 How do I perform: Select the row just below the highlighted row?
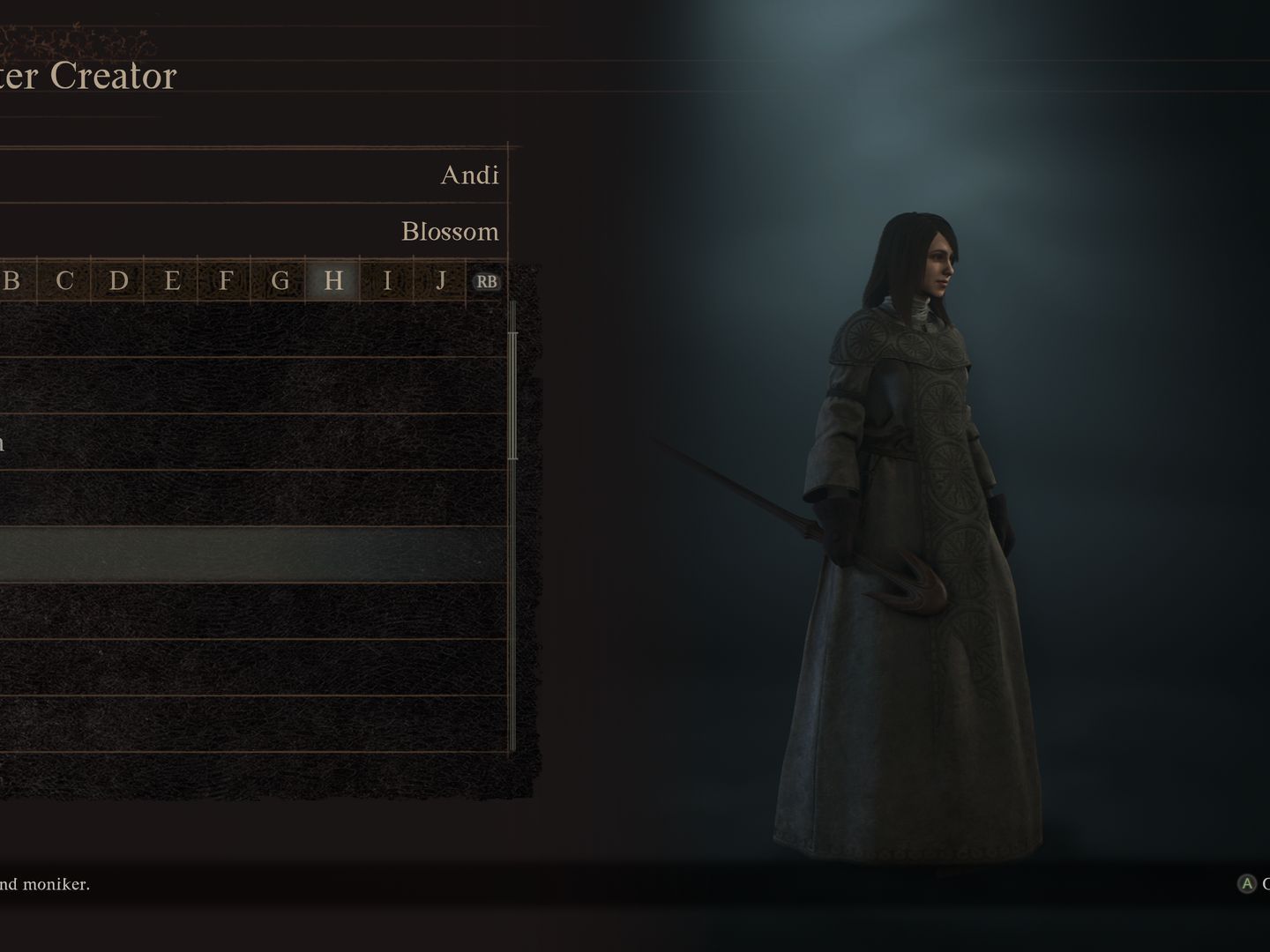point(254,611)
